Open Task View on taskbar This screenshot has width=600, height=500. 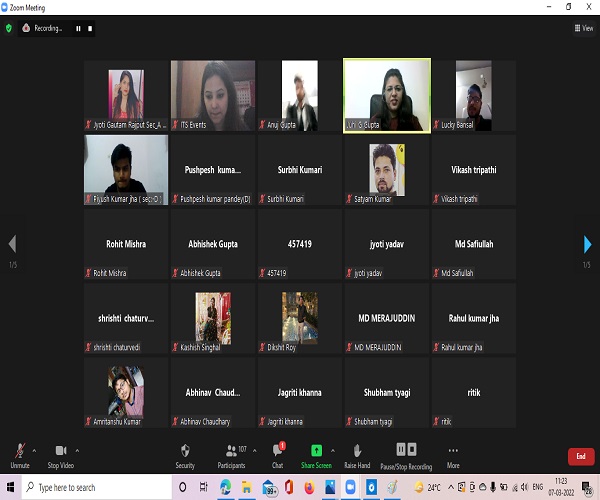204,487
